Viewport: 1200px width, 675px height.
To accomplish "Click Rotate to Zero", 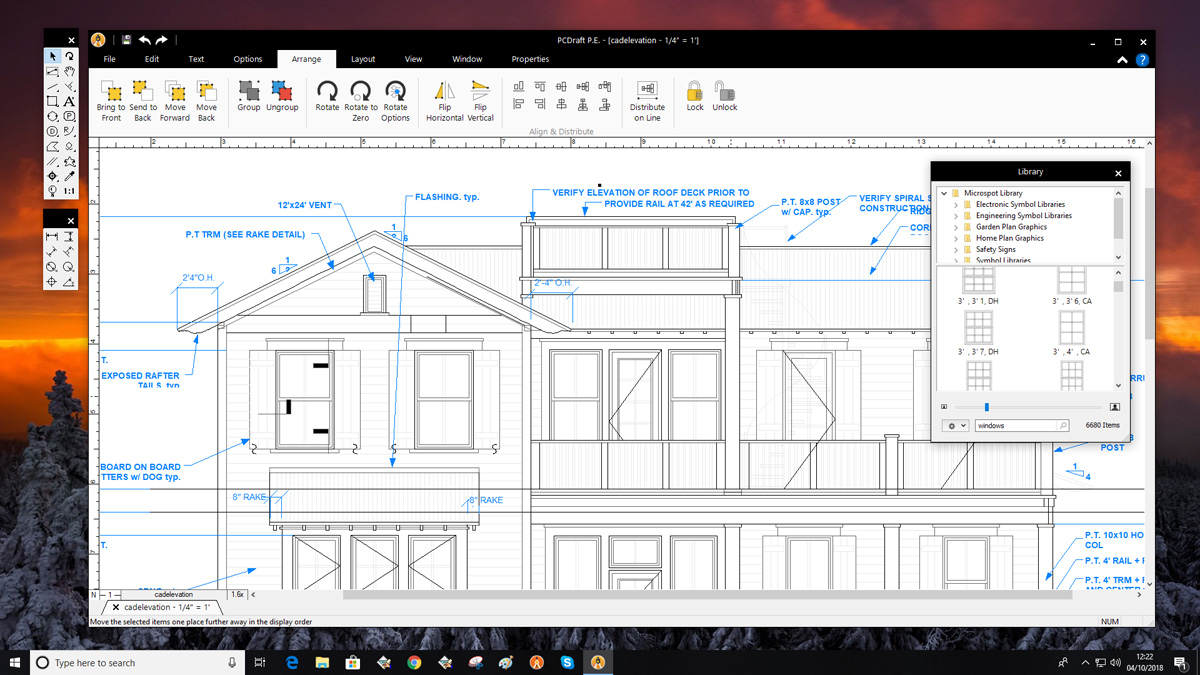I will 361,92.
